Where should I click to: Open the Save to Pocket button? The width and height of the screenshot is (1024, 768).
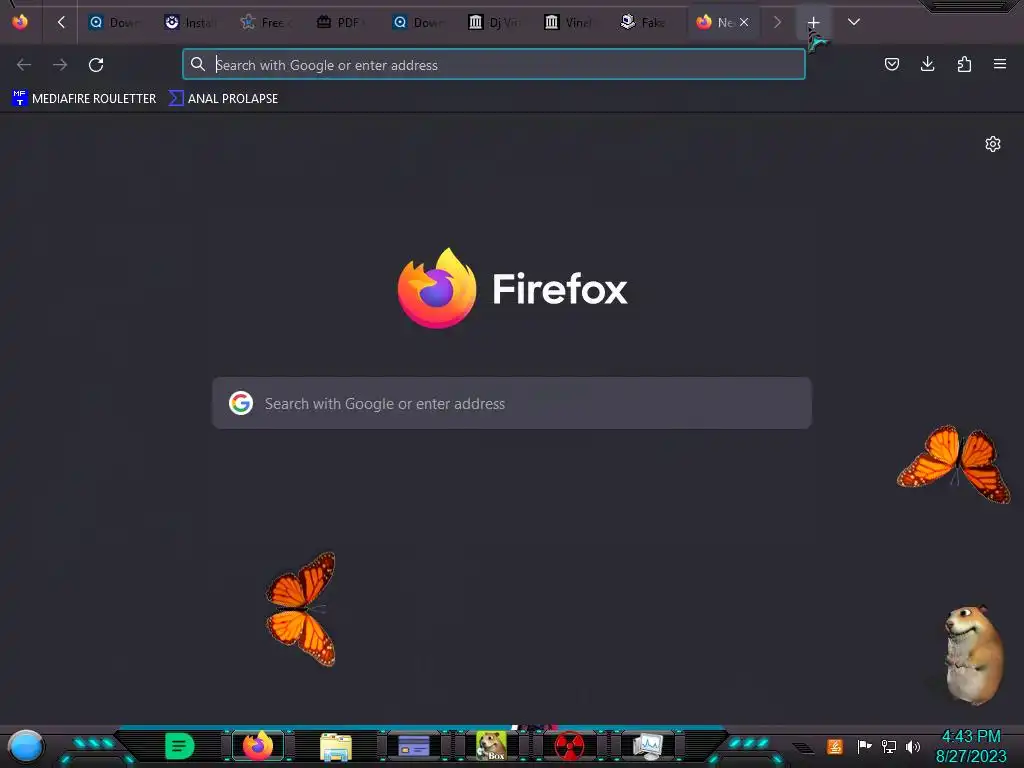[x=891, y=64]
